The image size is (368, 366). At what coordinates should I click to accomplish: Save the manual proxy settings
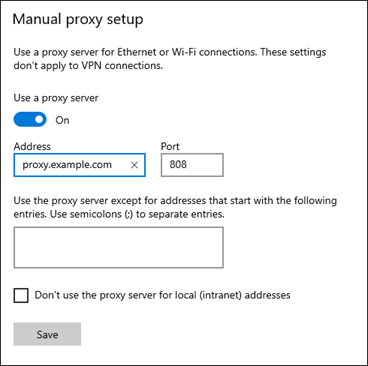(x=47, y=334)
